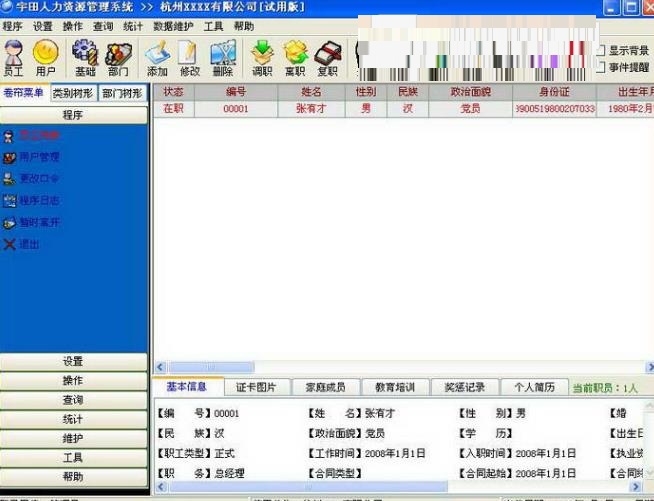Sort by the 编号 column header
This screenshot has height=501, width=654.
(236, 92)
